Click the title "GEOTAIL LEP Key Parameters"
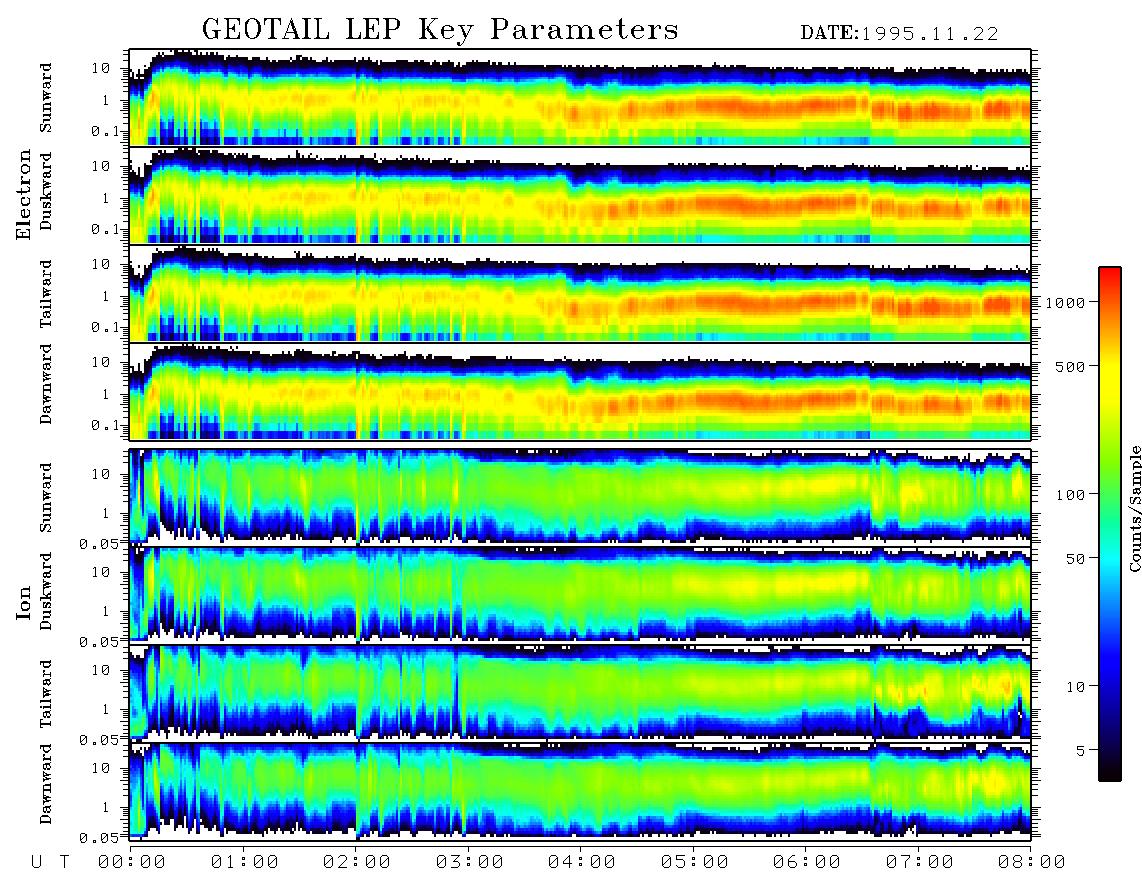This screenshot has width=1142, height=880. 440,30
